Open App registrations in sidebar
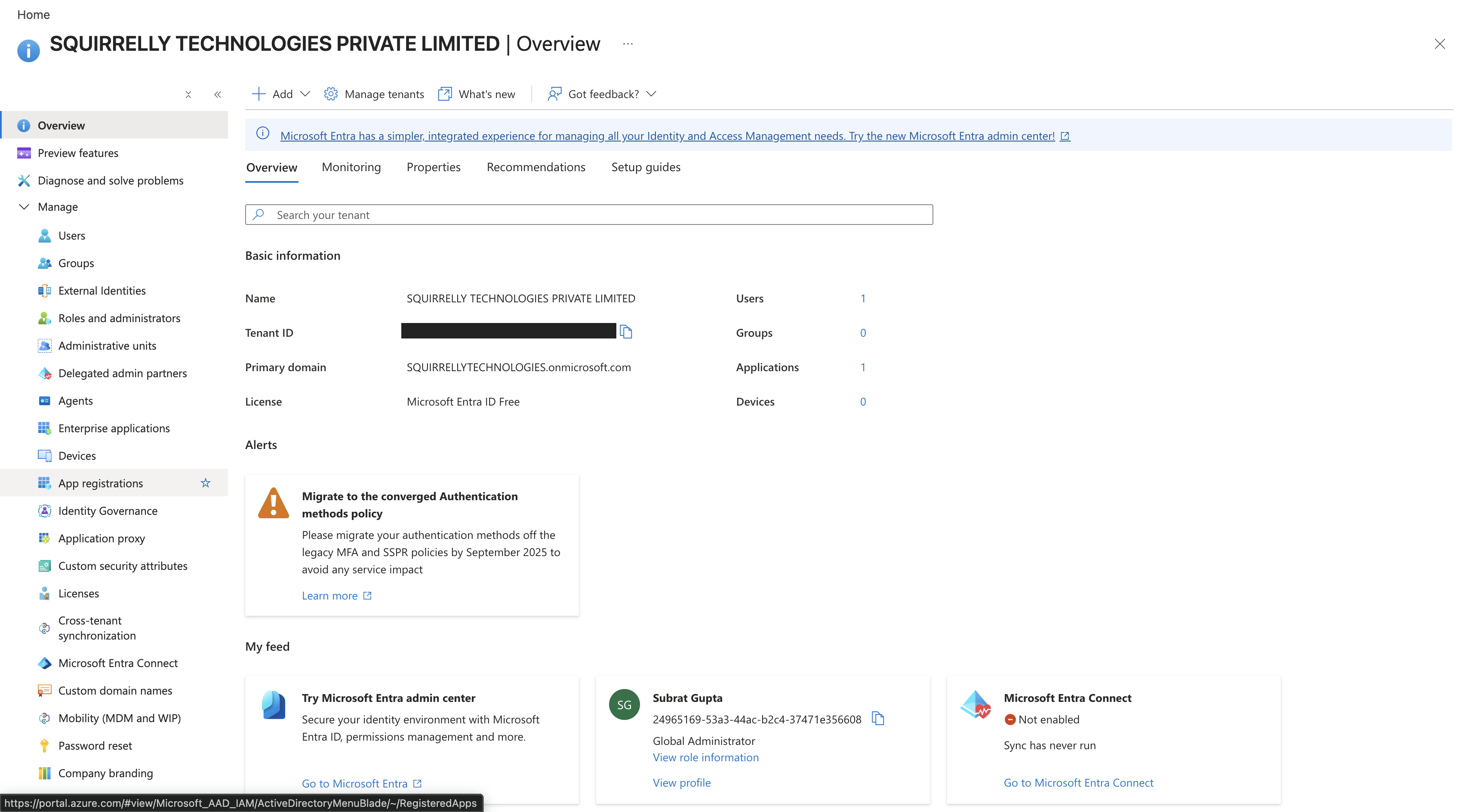Viewport: 1471px width, 812px height. click(114, 483)
